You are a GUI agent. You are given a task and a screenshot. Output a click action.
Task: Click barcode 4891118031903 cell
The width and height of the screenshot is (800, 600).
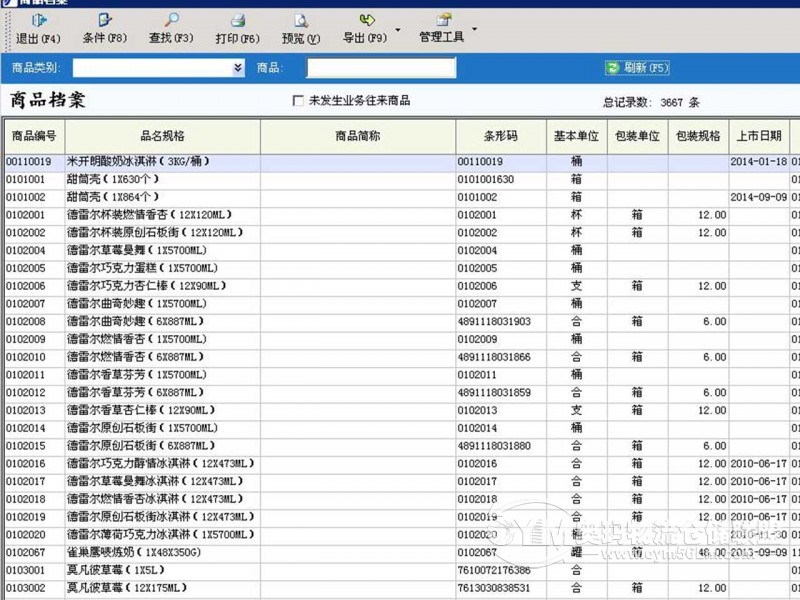[x=501, y=321]
